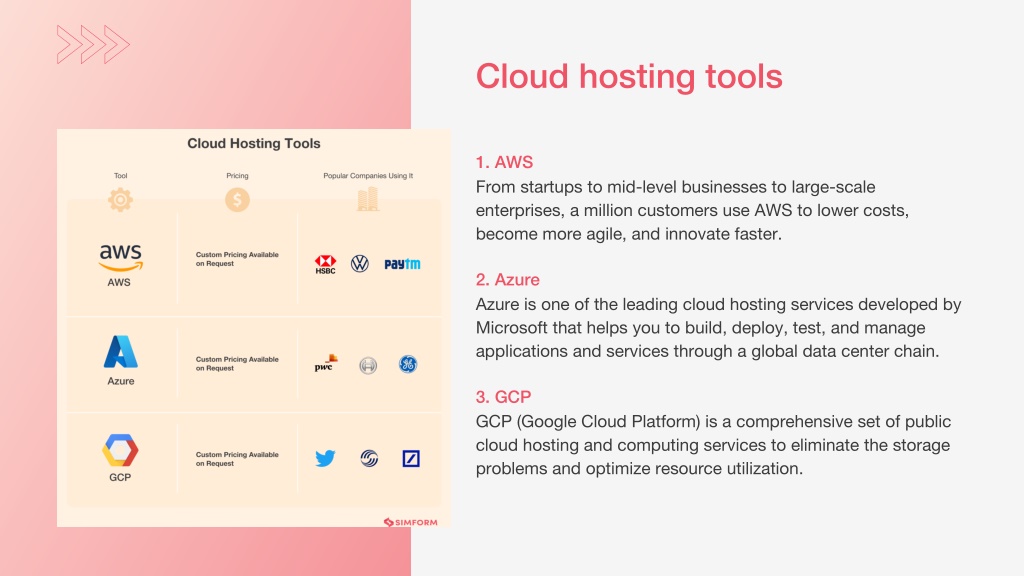Click the line "From startups to mid-level businesses to large-scale"
The height and width of the screenshot is (576, 1024).
click(675, 187)
